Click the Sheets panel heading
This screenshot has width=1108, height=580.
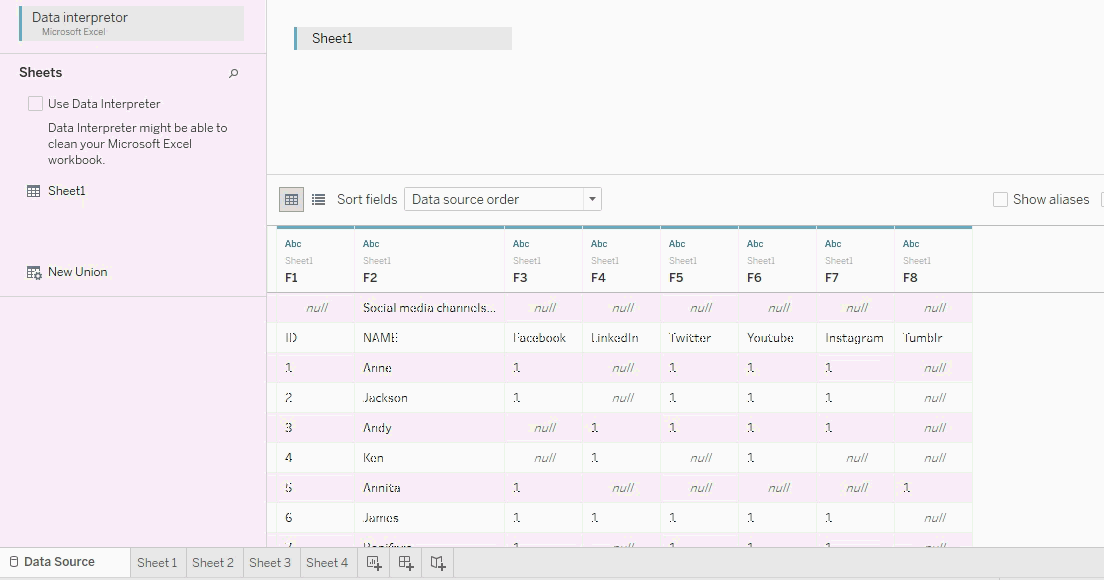coord(40,73)
